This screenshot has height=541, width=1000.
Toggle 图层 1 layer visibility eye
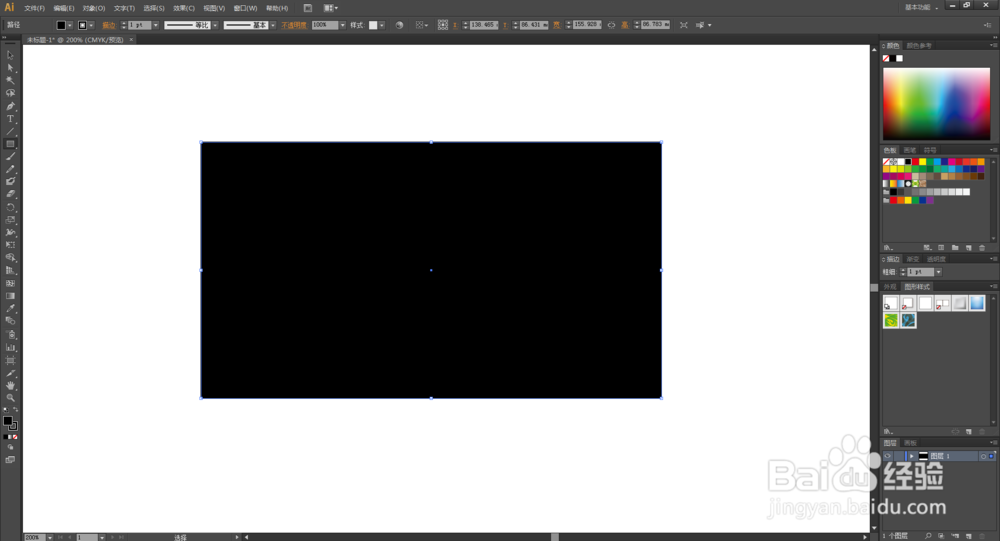(x=888, y=456)
